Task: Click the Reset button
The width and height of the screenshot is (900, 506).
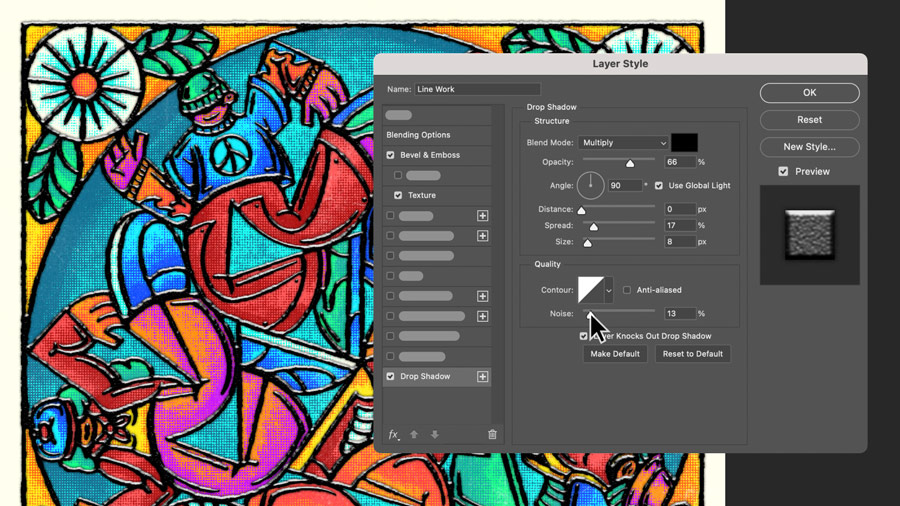Action: coord(809,119)
